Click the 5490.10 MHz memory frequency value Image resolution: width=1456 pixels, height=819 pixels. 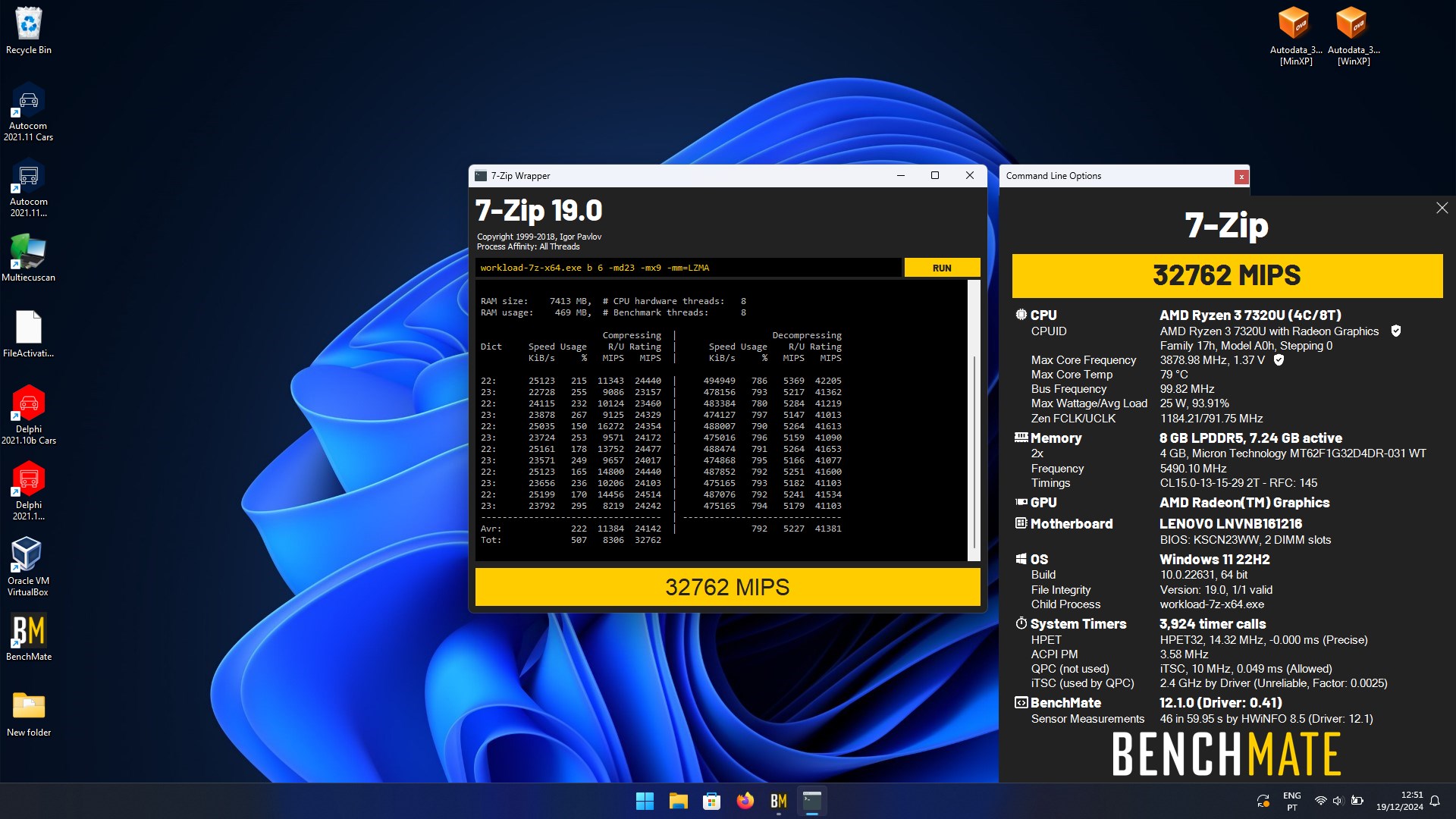click(x=1193, y=468)
